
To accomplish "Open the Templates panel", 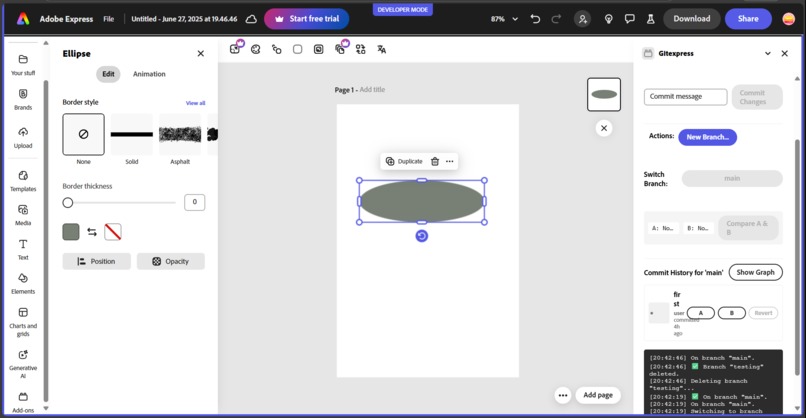I will click(23, 181).
